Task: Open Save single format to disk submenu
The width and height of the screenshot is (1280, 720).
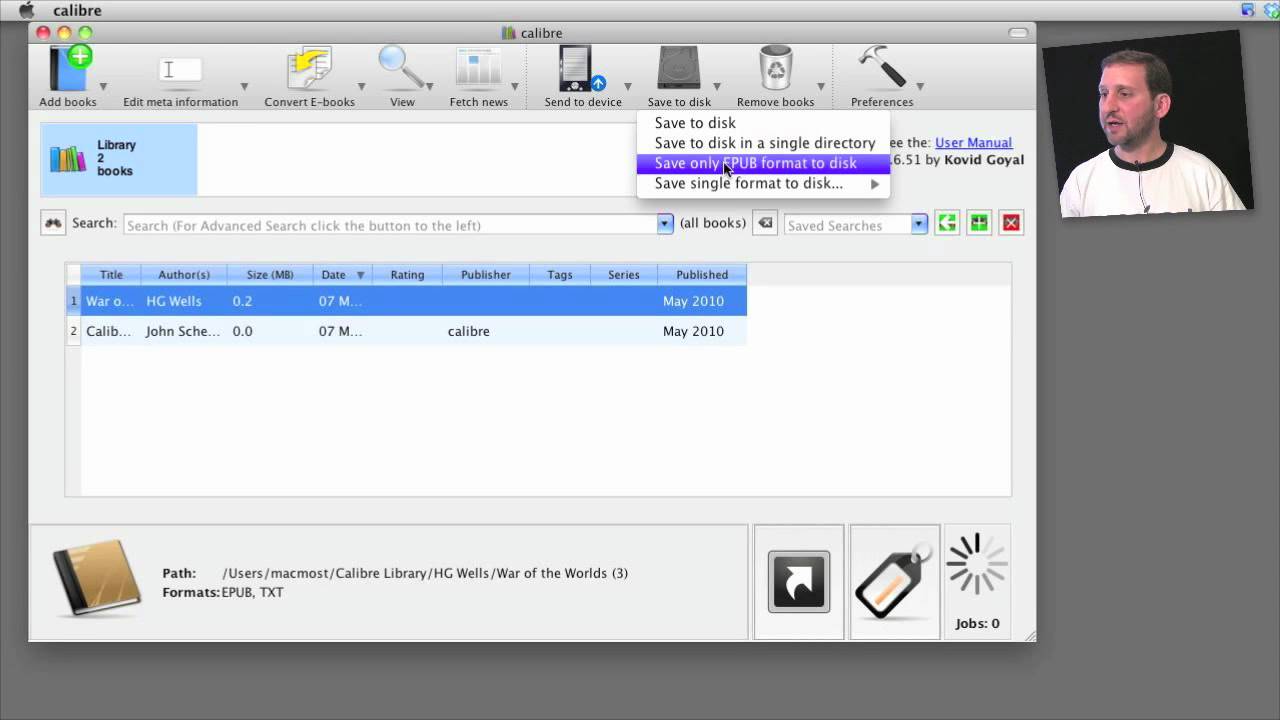Action: pyautogui.click(x=763, y=183)
